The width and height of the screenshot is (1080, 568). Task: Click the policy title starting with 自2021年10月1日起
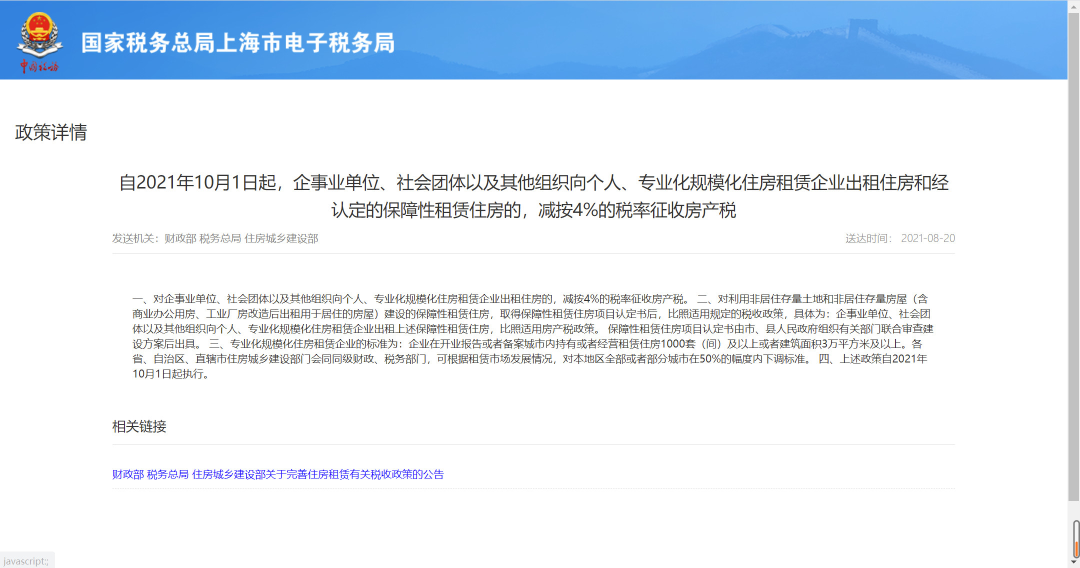point(533,183)
